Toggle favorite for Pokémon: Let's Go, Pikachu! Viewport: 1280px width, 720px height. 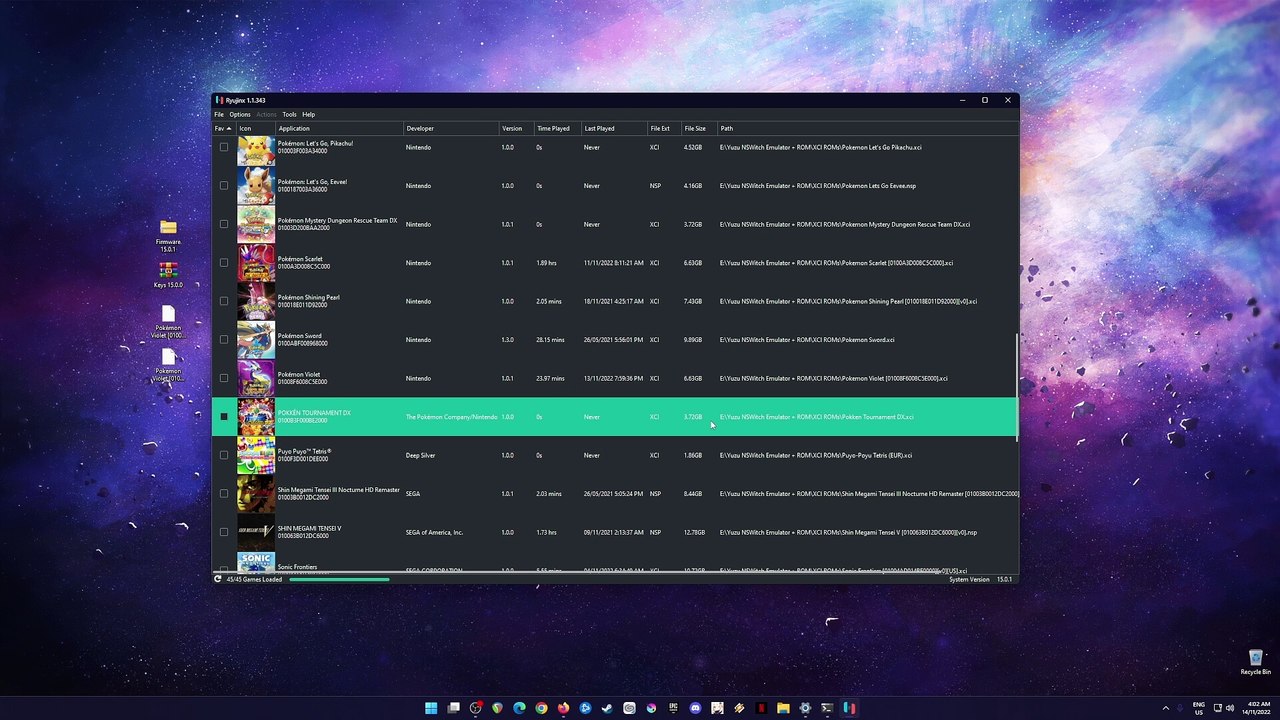coord(224,147)
